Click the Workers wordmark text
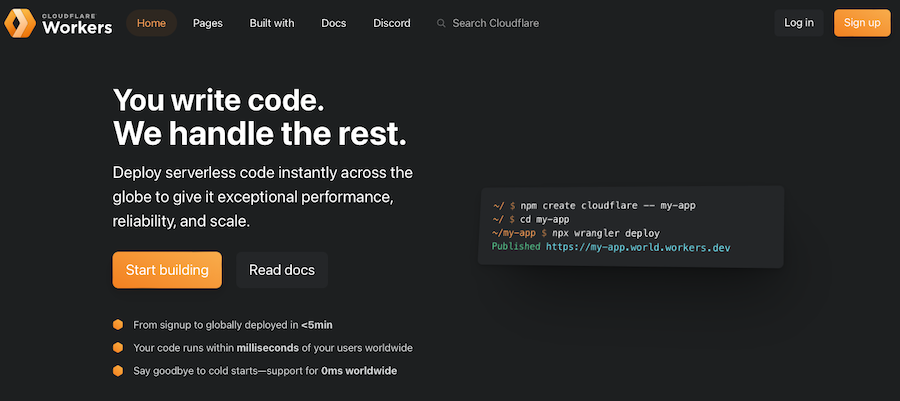Image resolution: width=900 pixels, height=401 pixels. coord(77,28)
